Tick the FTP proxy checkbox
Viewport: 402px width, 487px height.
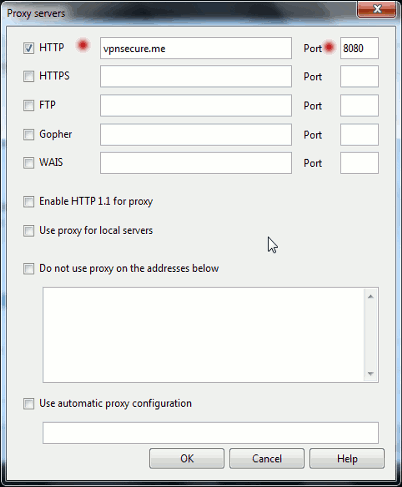point(29,105)
